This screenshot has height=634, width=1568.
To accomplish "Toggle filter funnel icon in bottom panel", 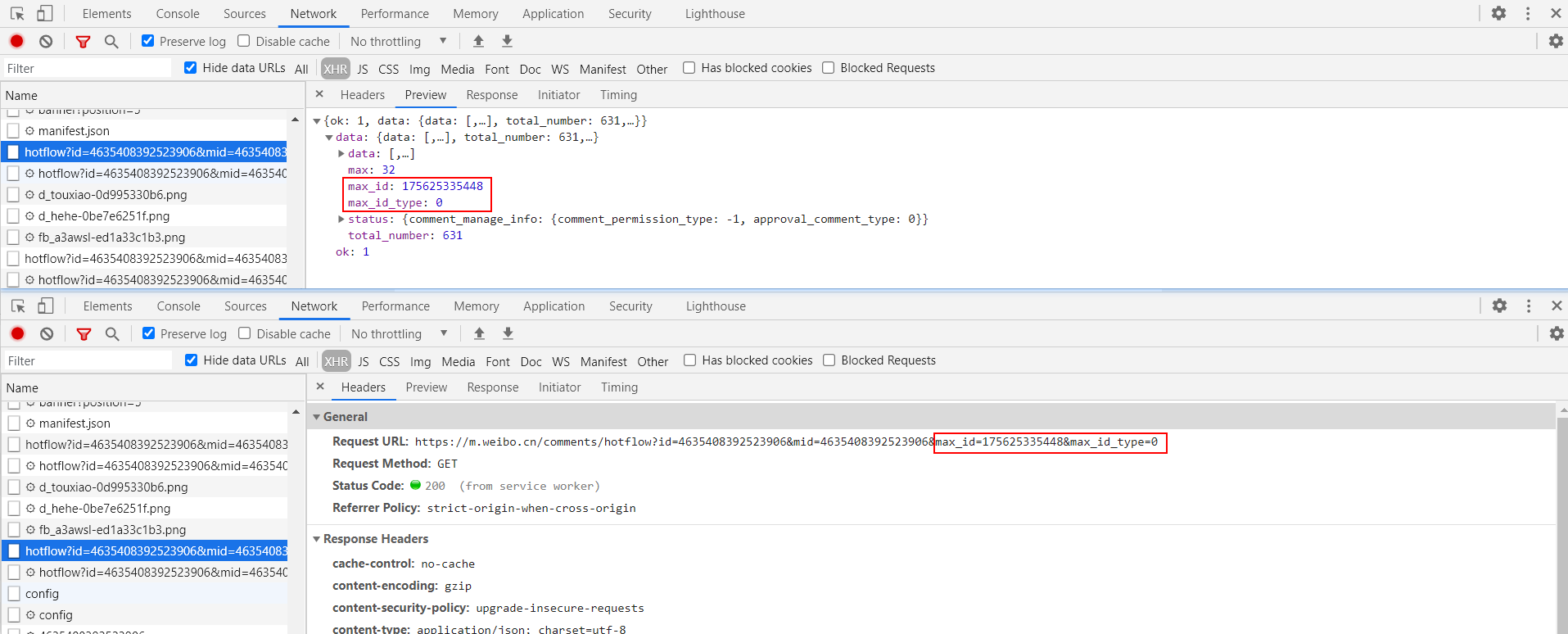I will (x=84, y=333).
